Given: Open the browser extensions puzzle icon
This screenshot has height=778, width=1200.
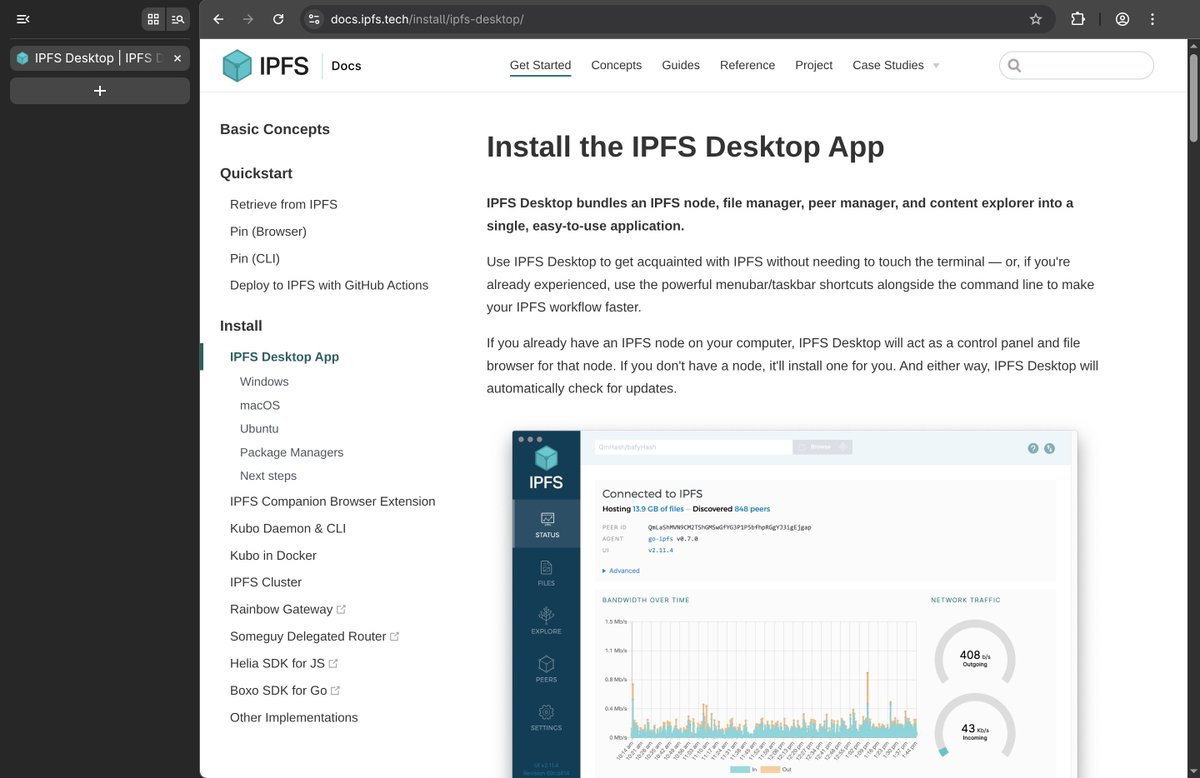Looking at the screenshot, I should [x=1078, y=19].
